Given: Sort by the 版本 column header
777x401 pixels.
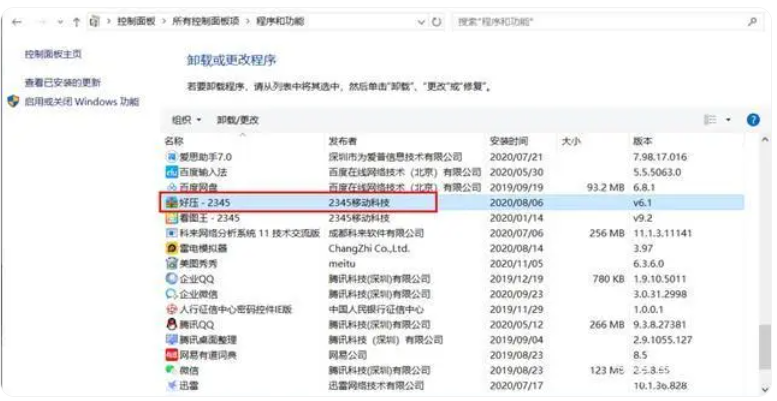Looking at the screenshot, I should pos(643,142).
